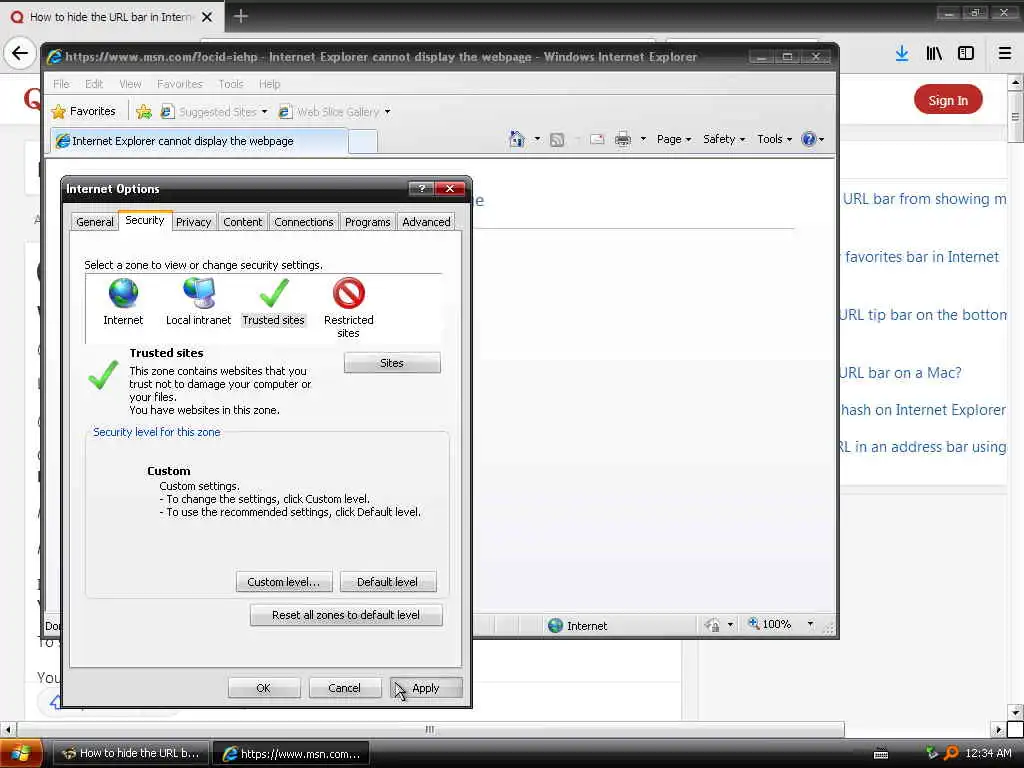Image resolution: width=1024 pixels, height=768 pixels.
Task: Switch to the Content tab
Action: coord(242,222)
